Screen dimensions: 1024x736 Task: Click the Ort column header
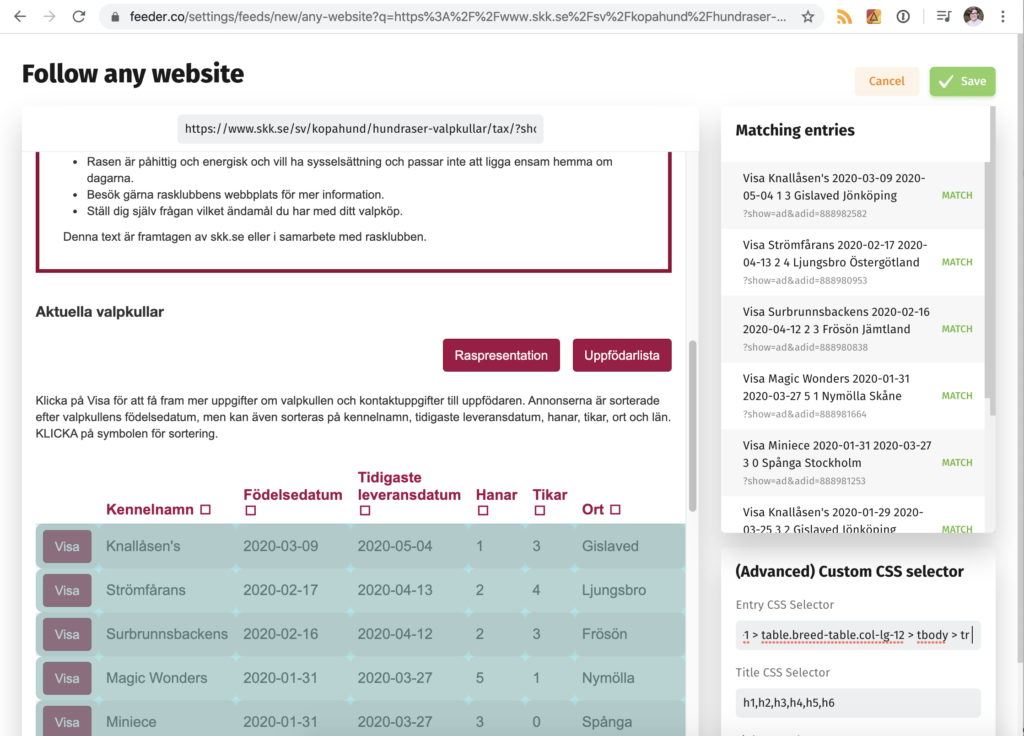593,509
